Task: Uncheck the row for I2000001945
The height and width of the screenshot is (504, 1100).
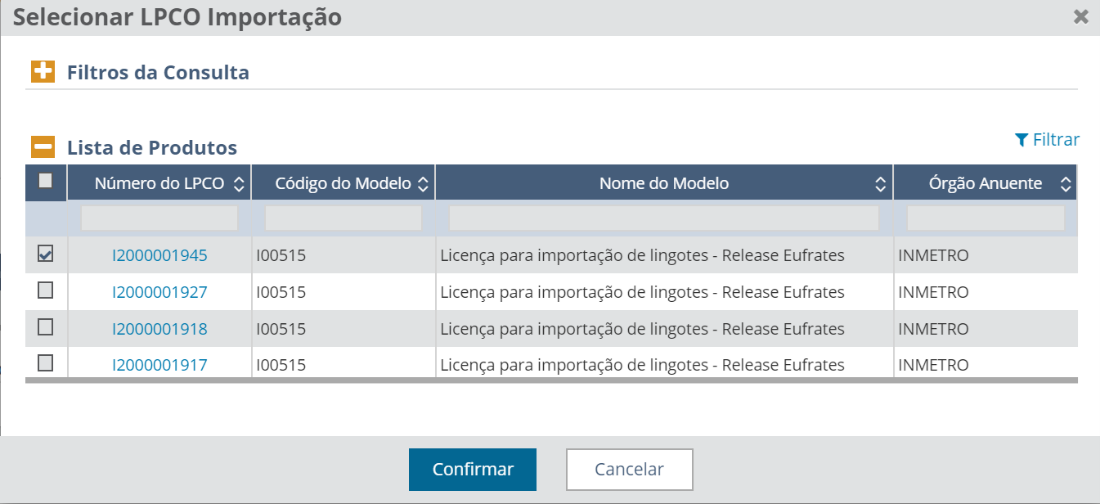Action: [x=45, y=254]
